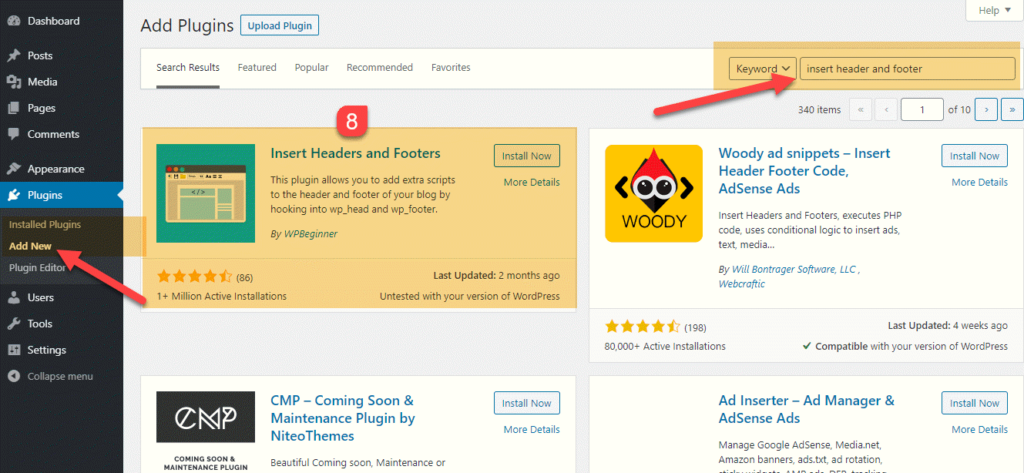Click the '80,000+ Active Installations' text
The width and height of the screenshot is (1024, 473).
(x=665, y=346)
